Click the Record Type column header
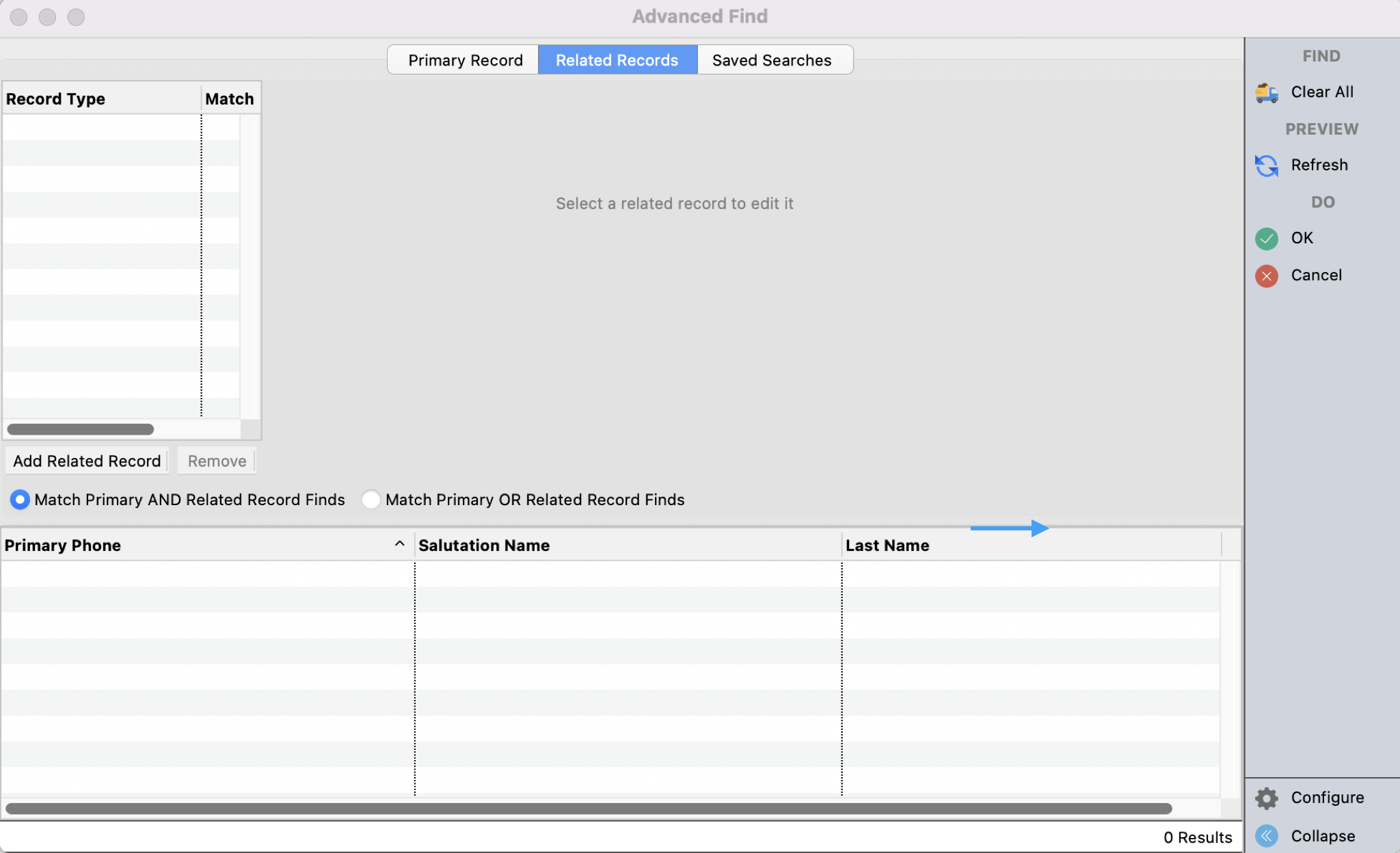 pyautogui.click(x=55, y=99)
